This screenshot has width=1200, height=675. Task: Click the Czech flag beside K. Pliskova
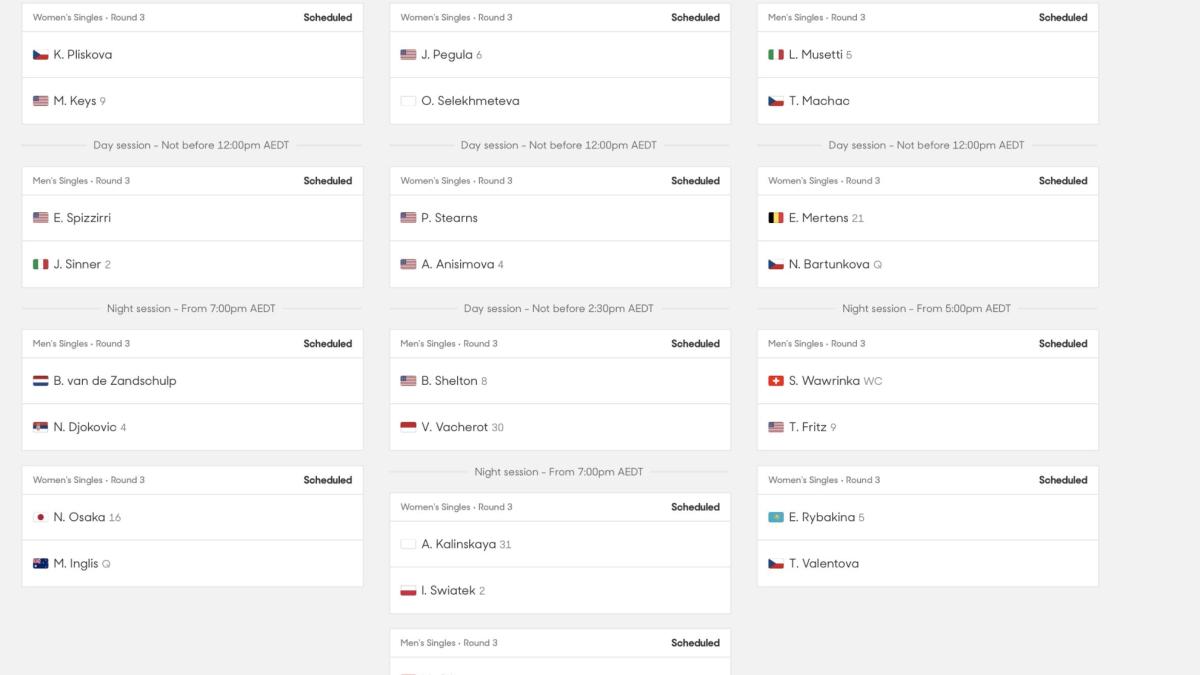tap(41, 55)
